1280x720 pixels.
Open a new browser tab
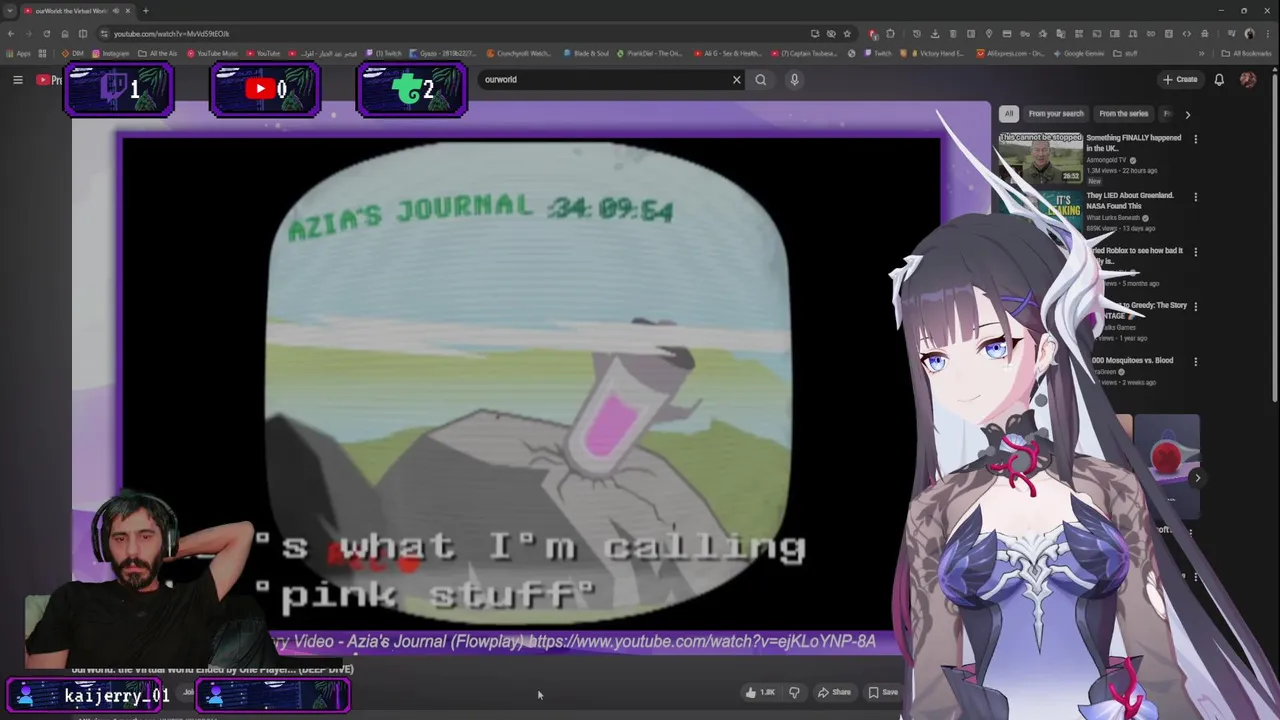146,11
